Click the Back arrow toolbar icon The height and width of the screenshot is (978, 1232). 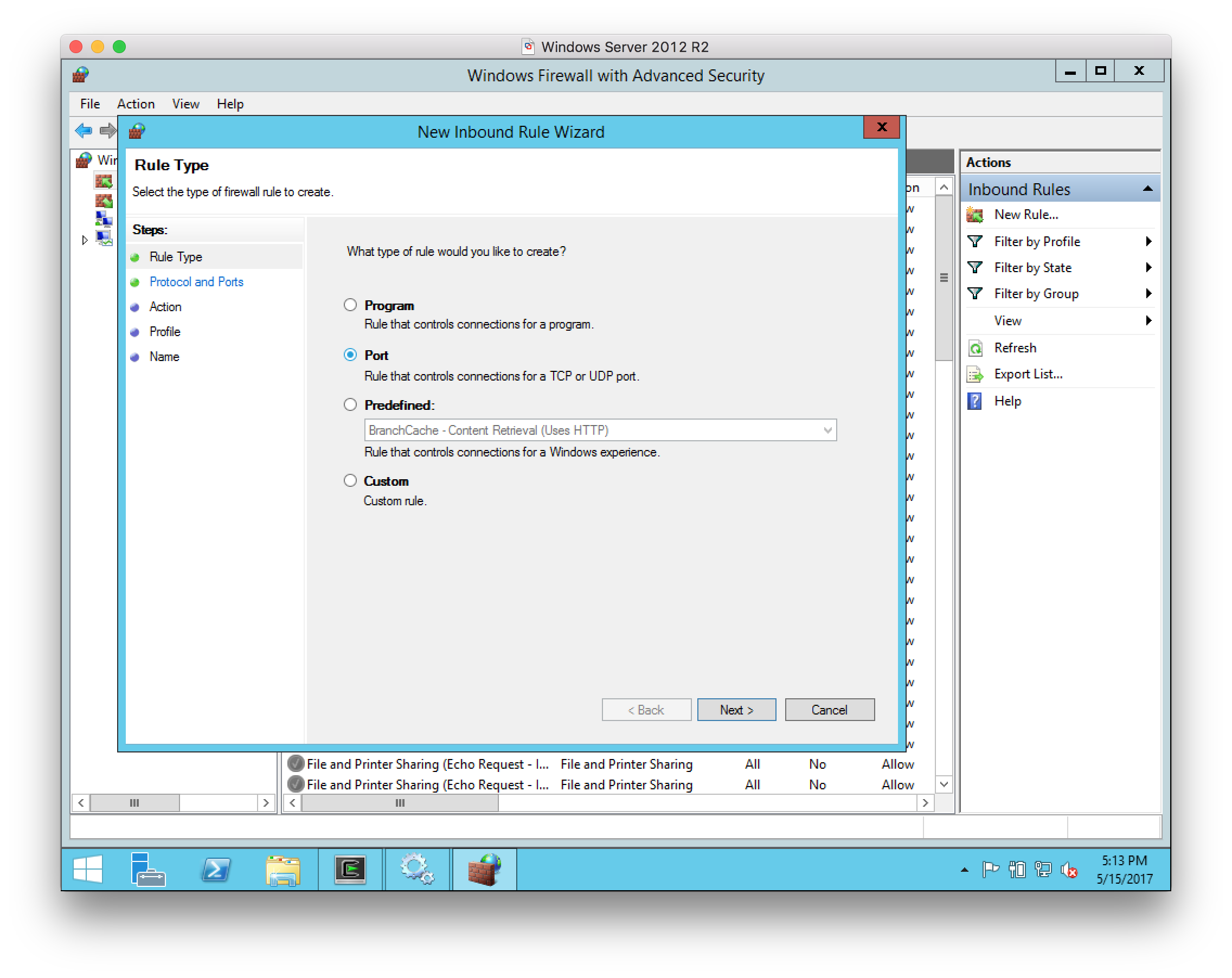[84, 131]
